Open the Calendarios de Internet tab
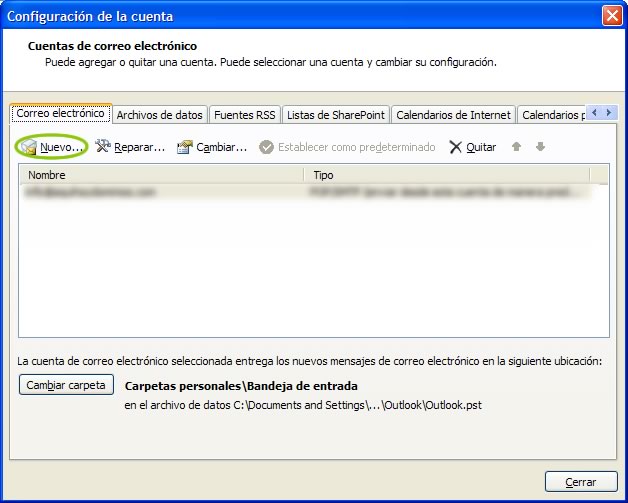 pyautogui.click(x=453, y=115)
